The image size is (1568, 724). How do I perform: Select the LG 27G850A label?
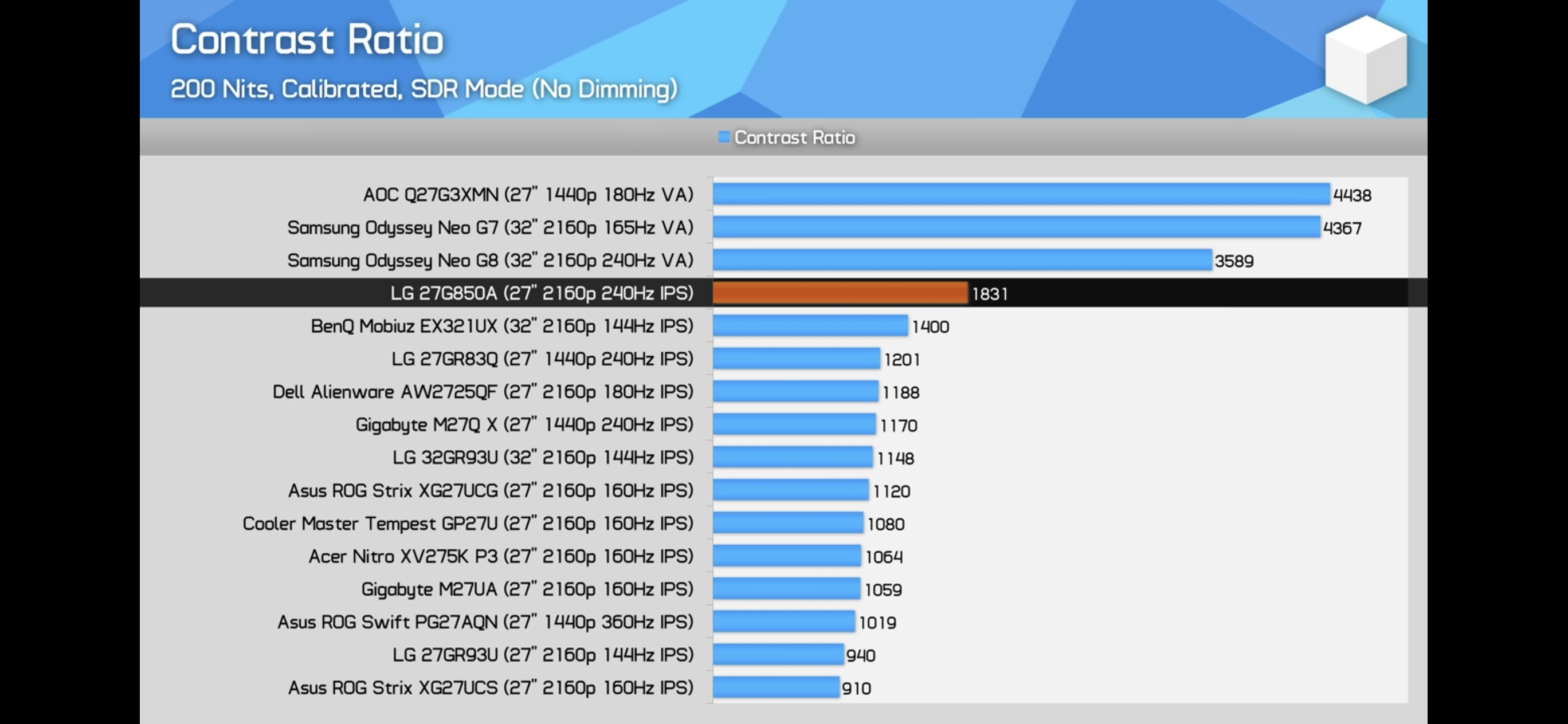[542, 293]
